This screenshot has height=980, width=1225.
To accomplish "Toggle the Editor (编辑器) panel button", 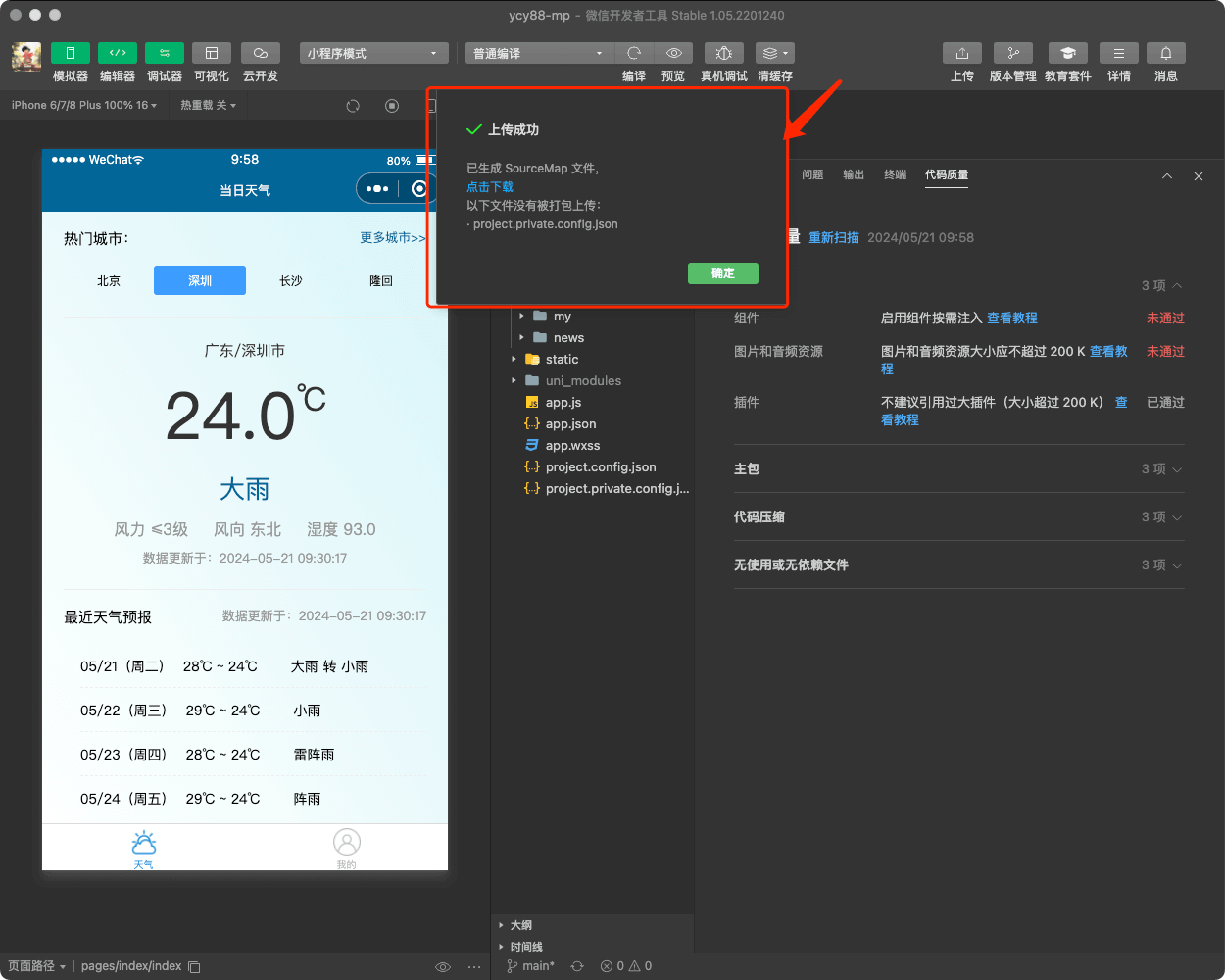I will [x=117, y=54].
